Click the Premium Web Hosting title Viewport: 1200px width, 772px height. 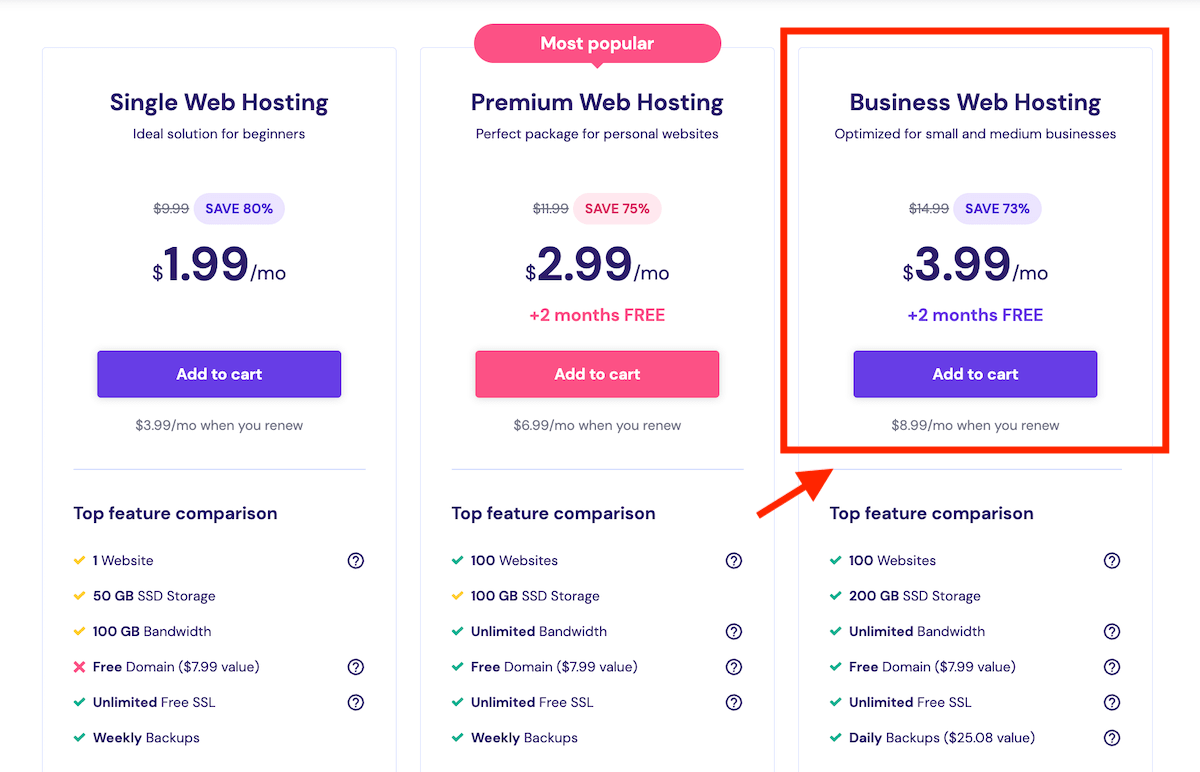point(597,102)
